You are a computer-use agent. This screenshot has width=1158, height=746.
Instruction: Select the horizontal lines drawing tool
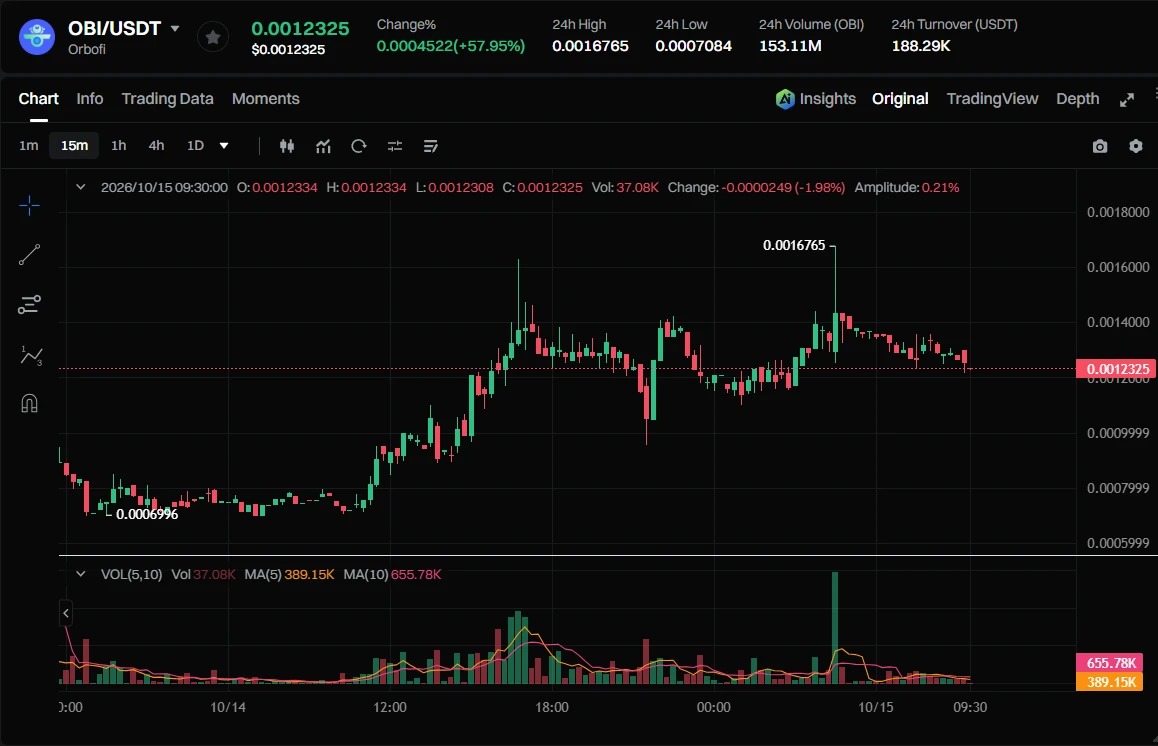pyautogui.click(x=30, y=304)
